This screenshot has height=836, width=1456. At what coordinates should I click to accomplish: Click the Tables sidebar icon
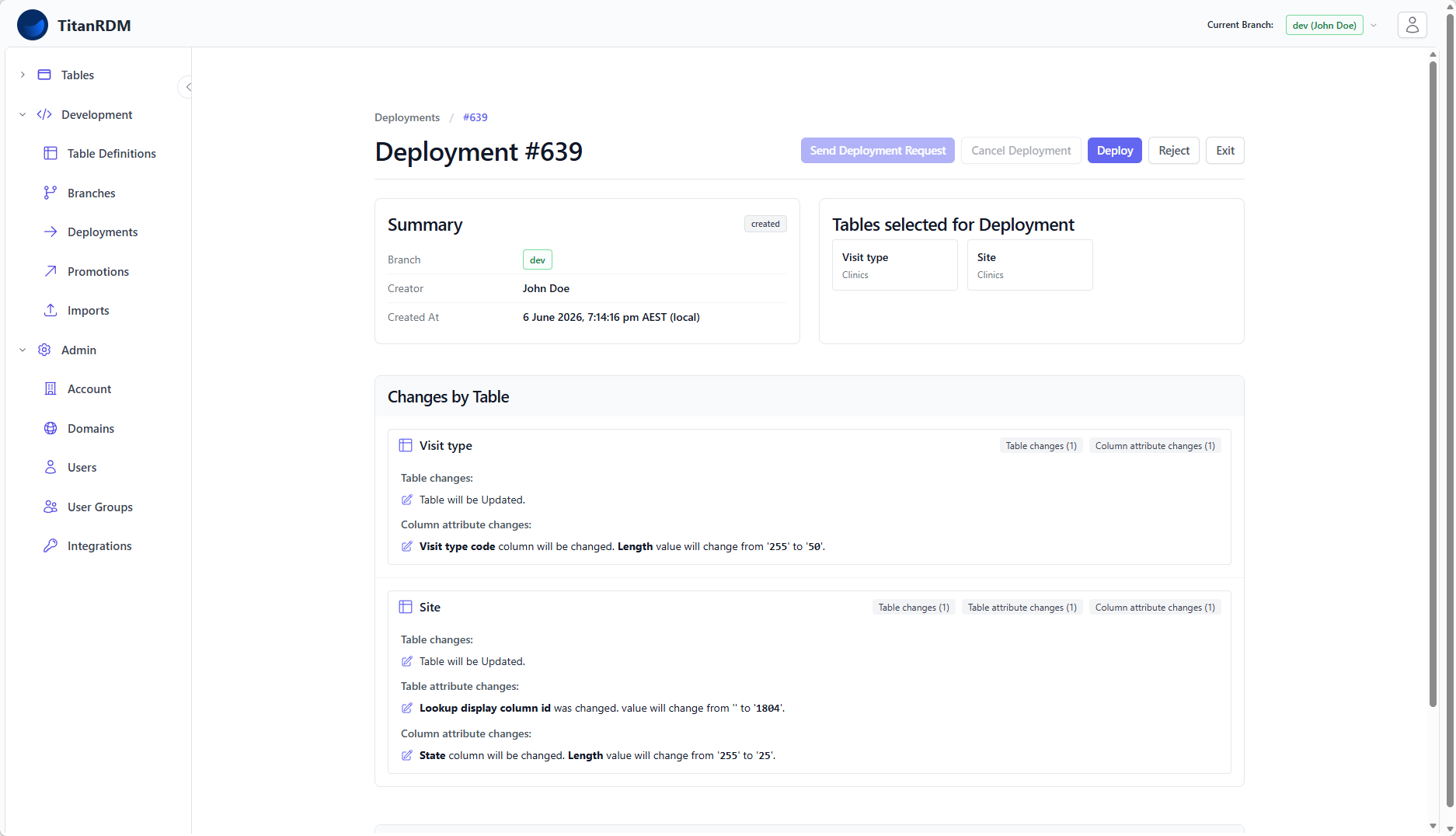tap(44, 75)
